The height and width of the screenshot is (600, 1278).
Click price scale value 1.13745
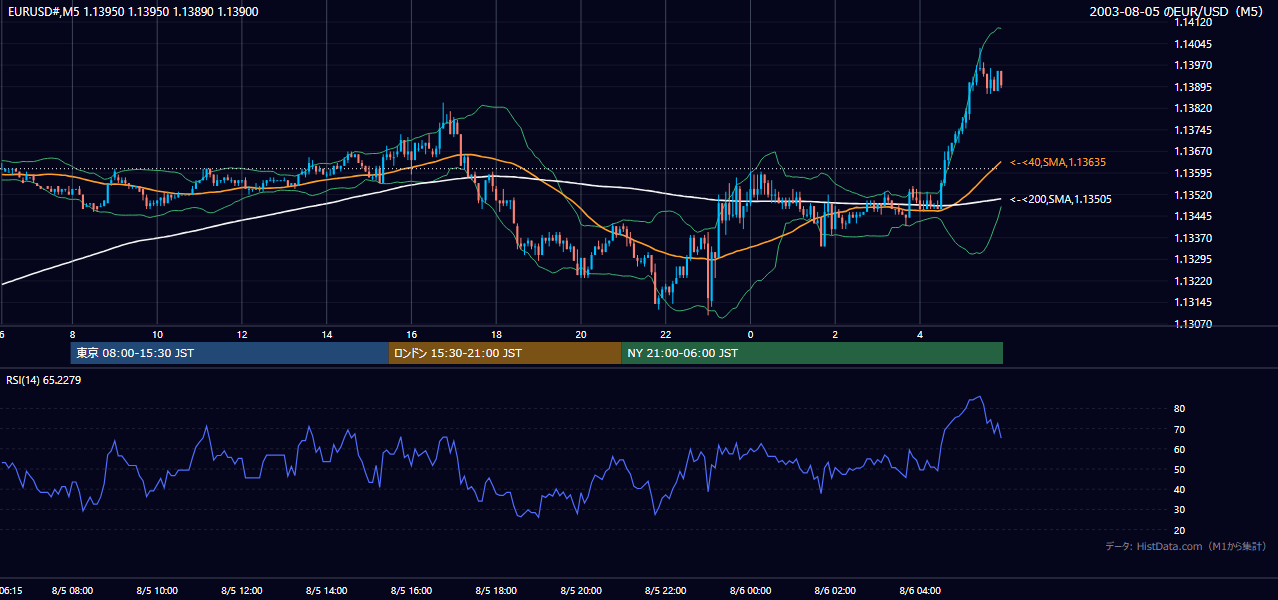coord(1194,130)
